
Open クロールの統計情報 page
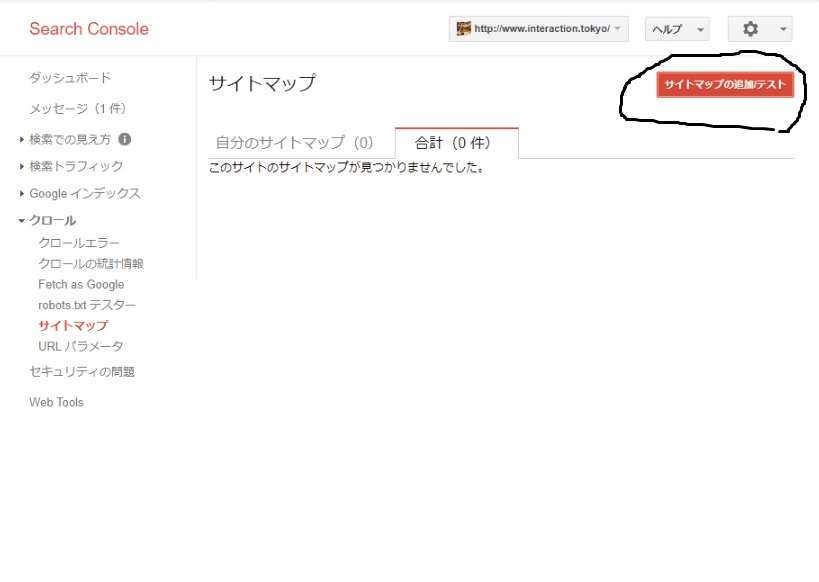tap(91, 264)
